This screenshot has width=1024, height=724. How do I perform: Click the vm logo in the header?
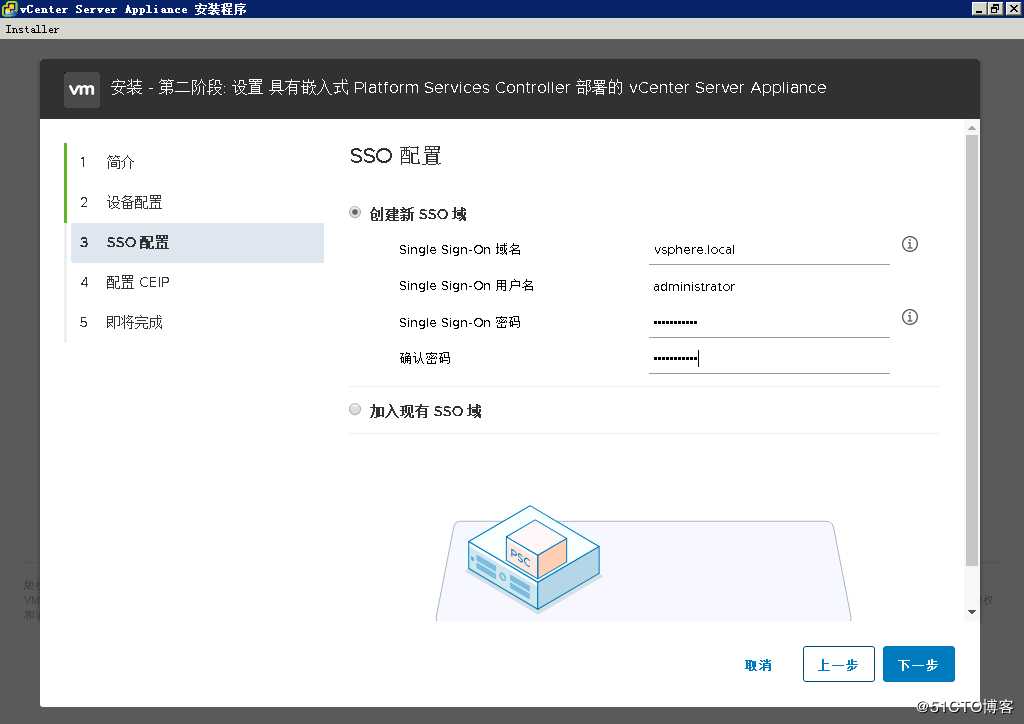click(x=82, y=89)
